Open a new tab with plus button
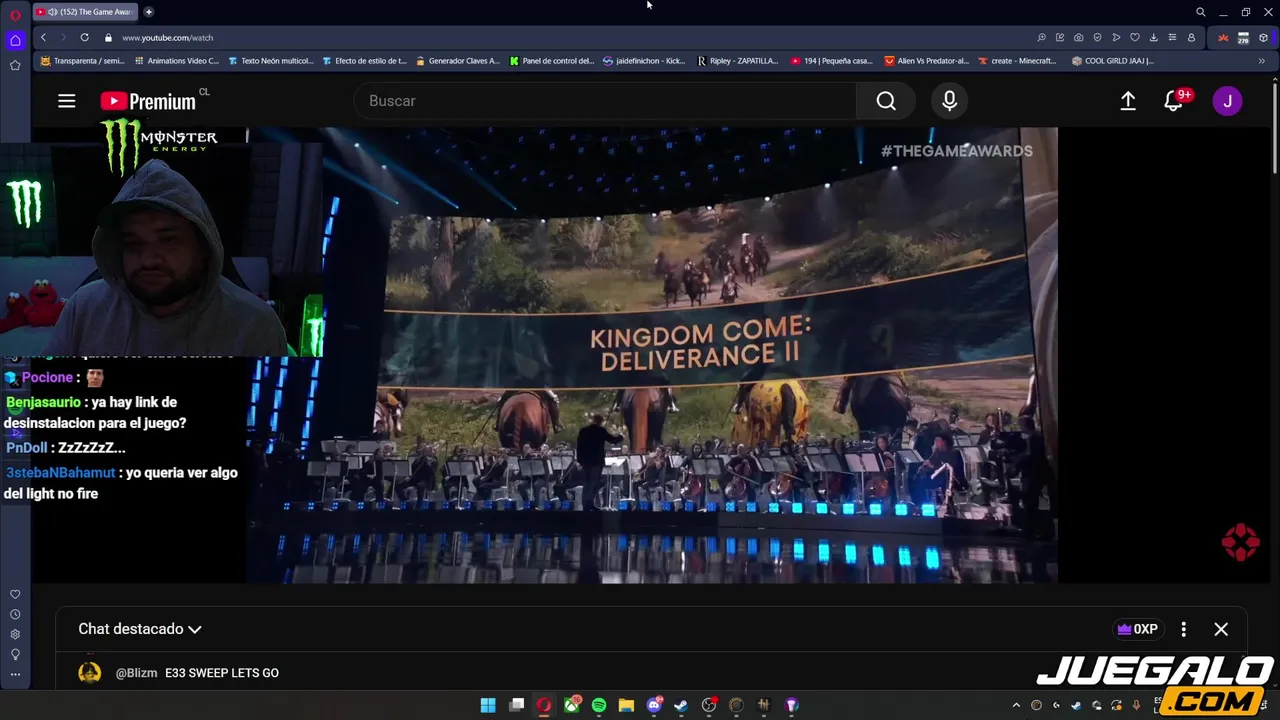1280x720 pixels. point(149,12)
